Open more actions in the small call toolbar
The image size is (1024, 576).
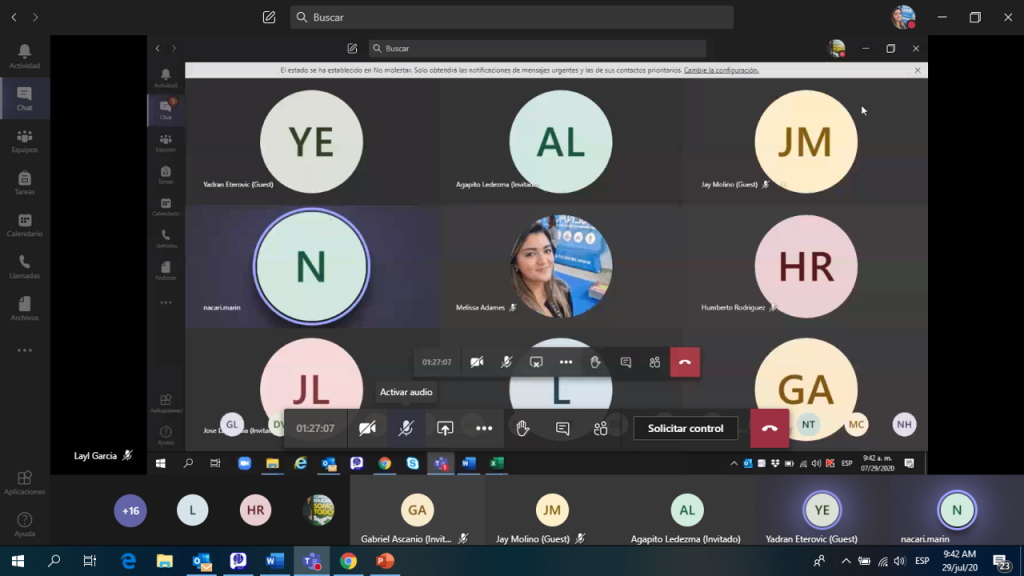pyautogui.click(x=566, y=362)
